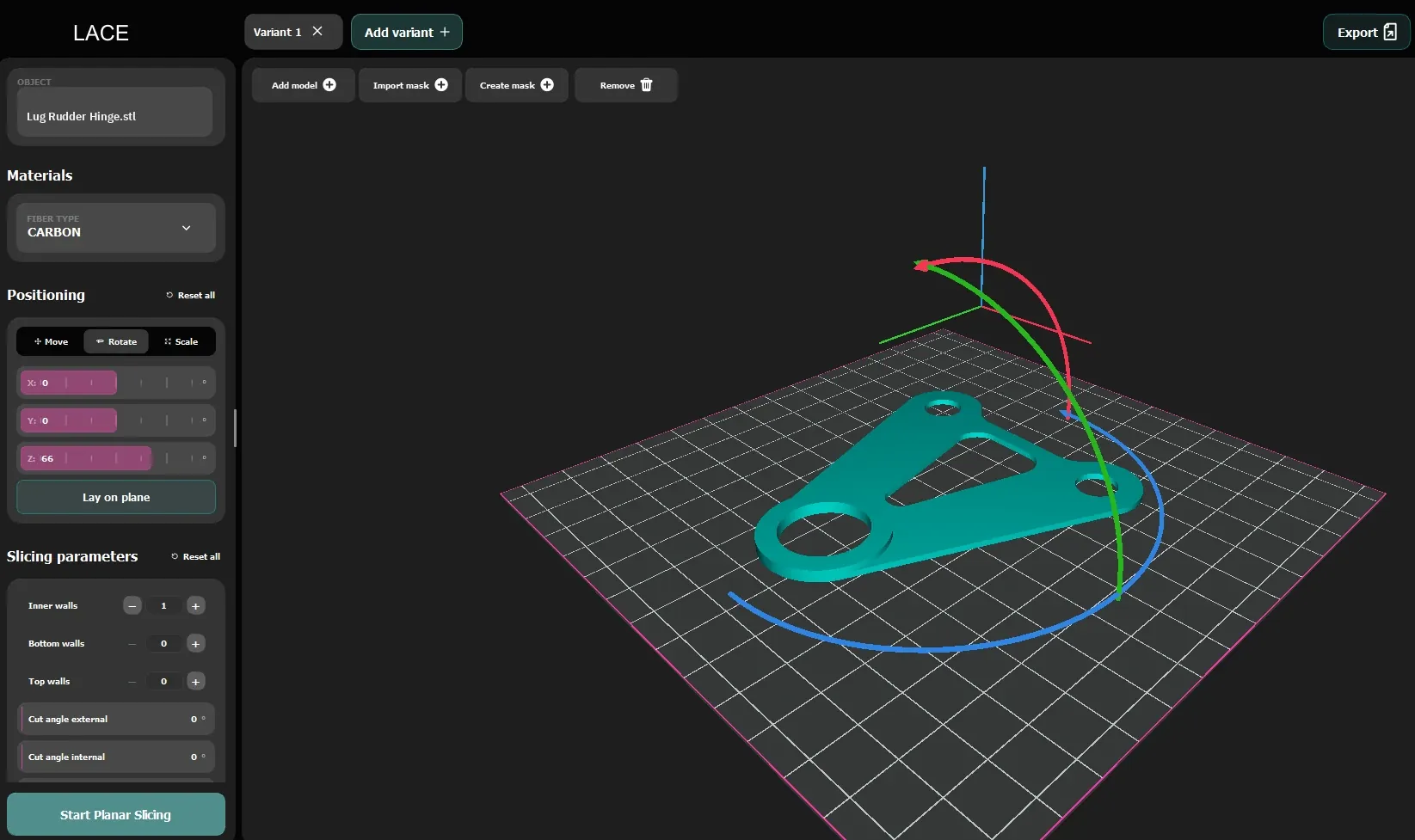
Task: Export the project with the Export button
Action: point(1366,32)
